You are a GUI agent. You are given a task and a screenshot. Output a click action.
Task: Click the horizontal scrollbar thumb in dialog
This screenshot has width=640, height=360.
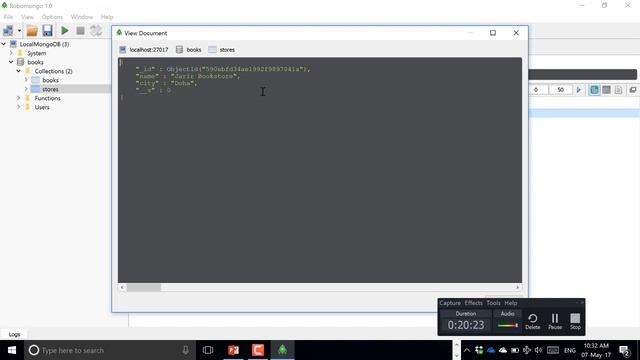pos(144,287)
